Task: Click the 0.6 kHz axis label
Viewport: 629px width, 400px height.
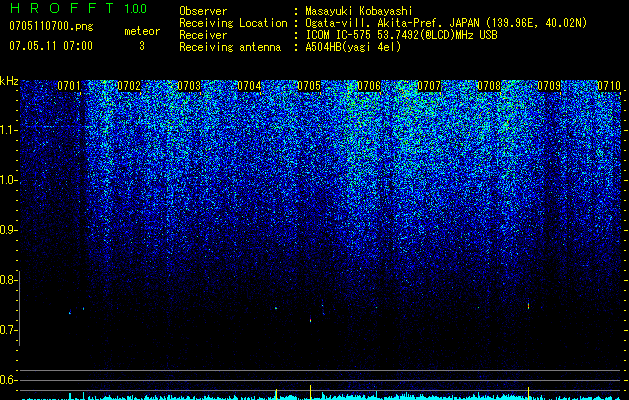Action: (x=7, y=380)
